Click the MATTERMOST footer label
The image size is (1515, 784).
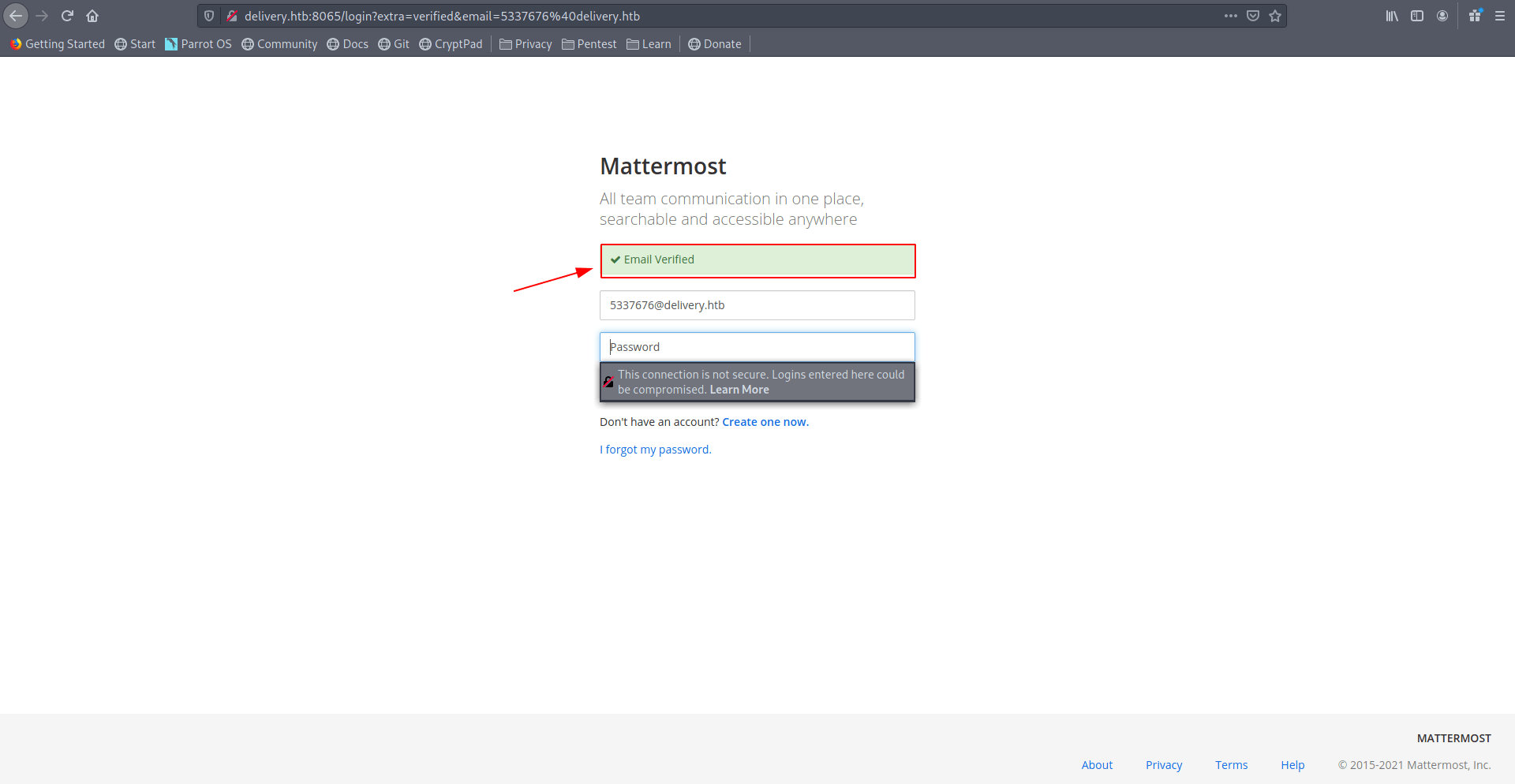[x=1453, y=738]
